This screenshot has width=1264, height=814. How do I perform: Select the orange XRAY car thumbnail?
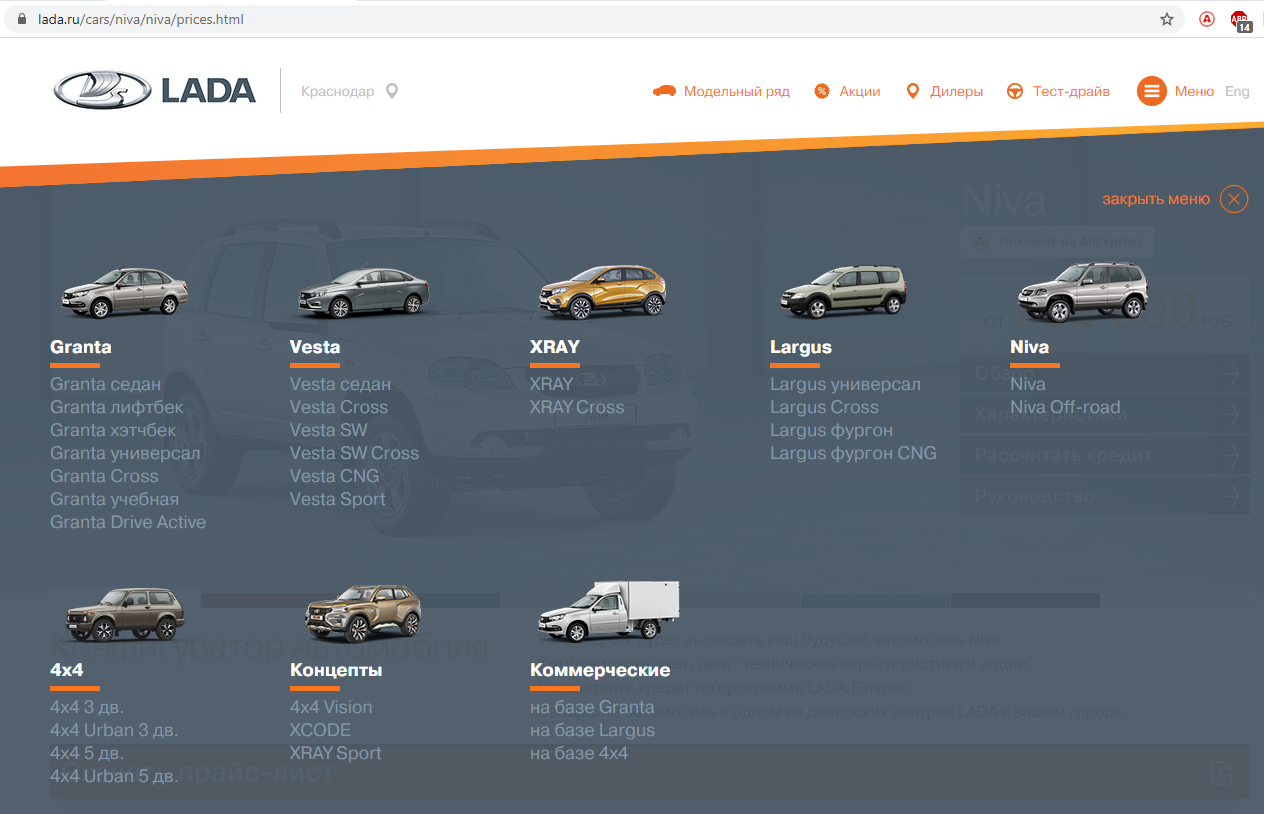[603, 292]
